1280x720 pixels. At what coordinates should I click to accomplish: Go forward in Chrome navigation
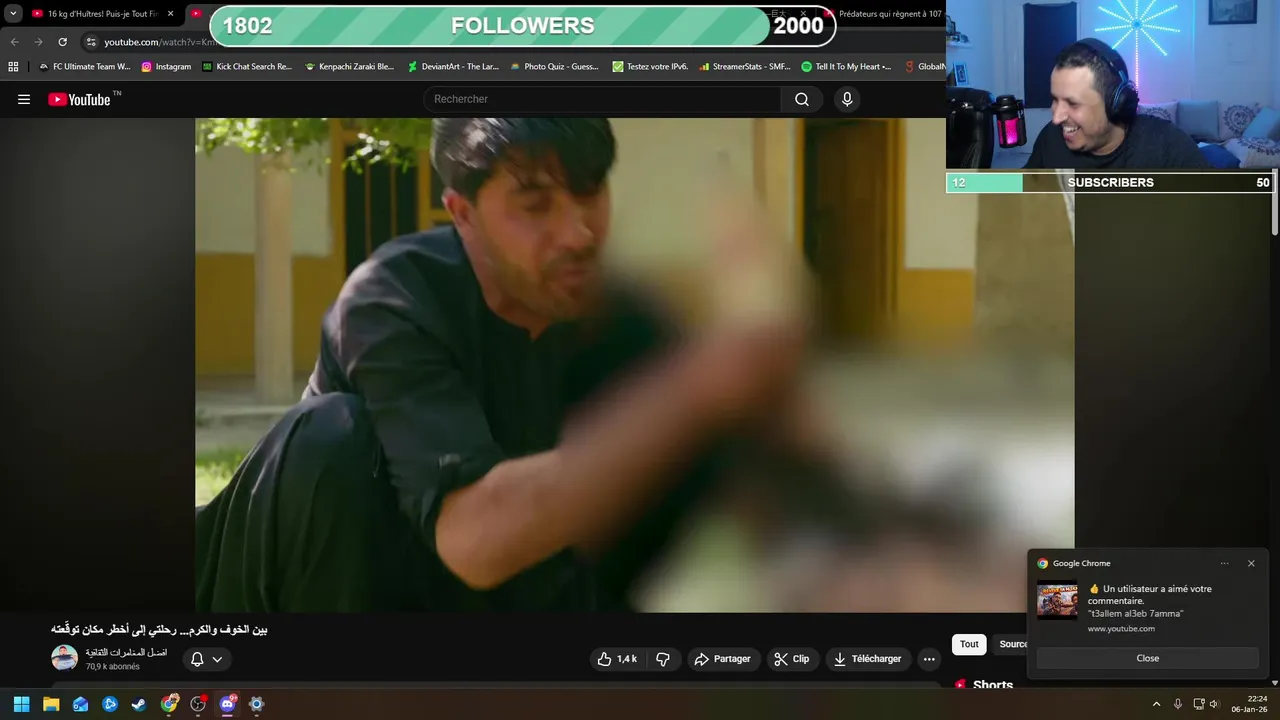38,42
